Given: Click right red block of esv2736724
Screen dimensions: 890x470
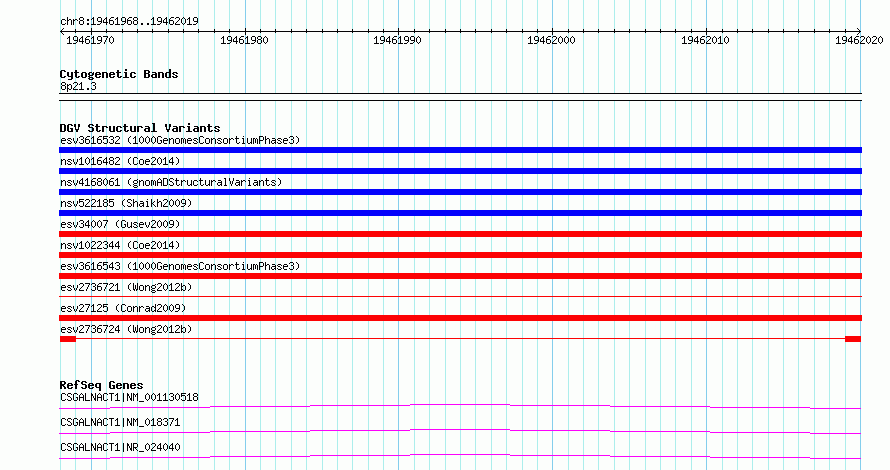Looking at the screenshot, I should point(853,339).
